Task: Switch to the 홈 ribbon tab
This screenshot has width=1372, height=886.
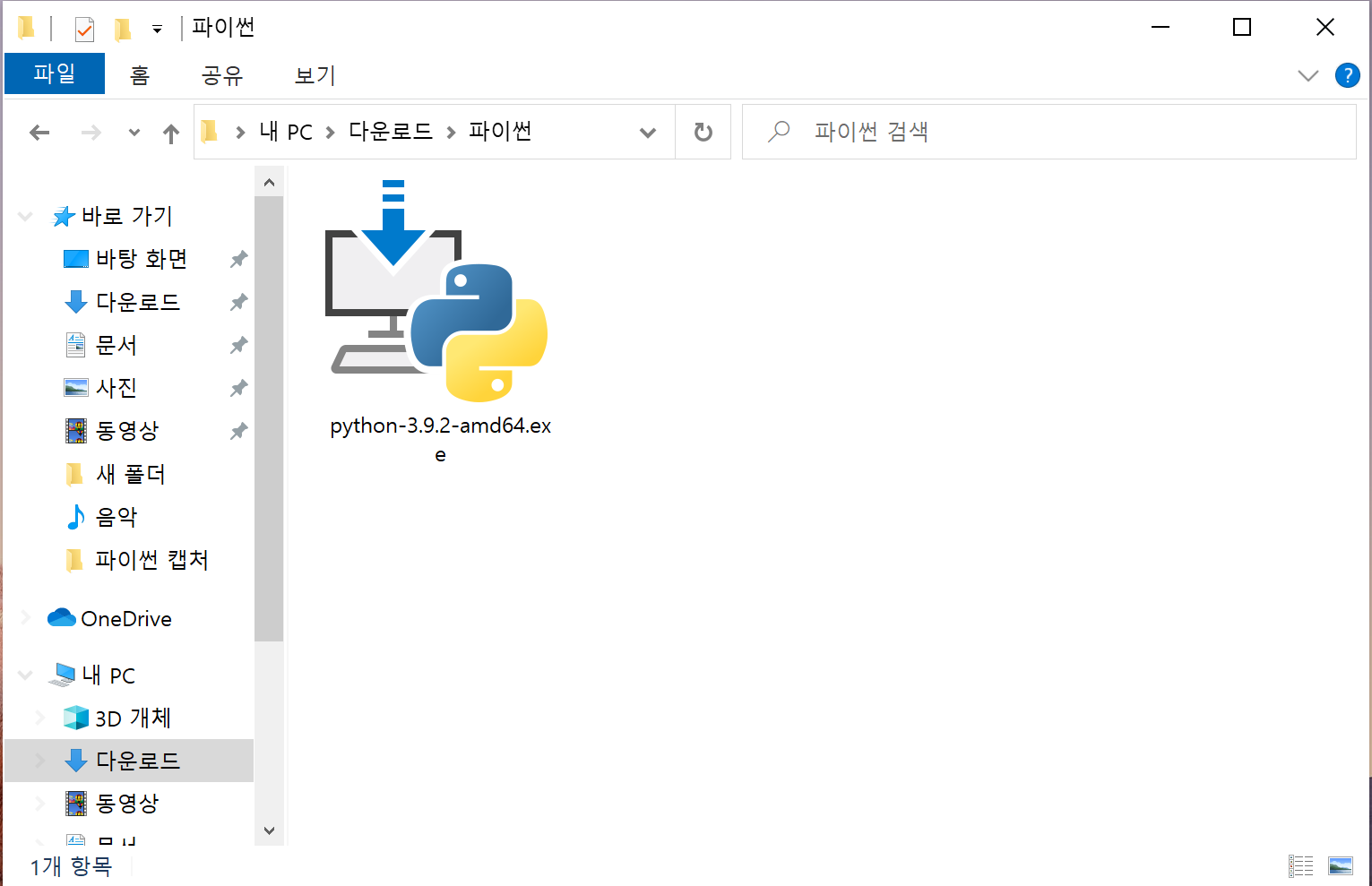Action: [x=139, y=75]
